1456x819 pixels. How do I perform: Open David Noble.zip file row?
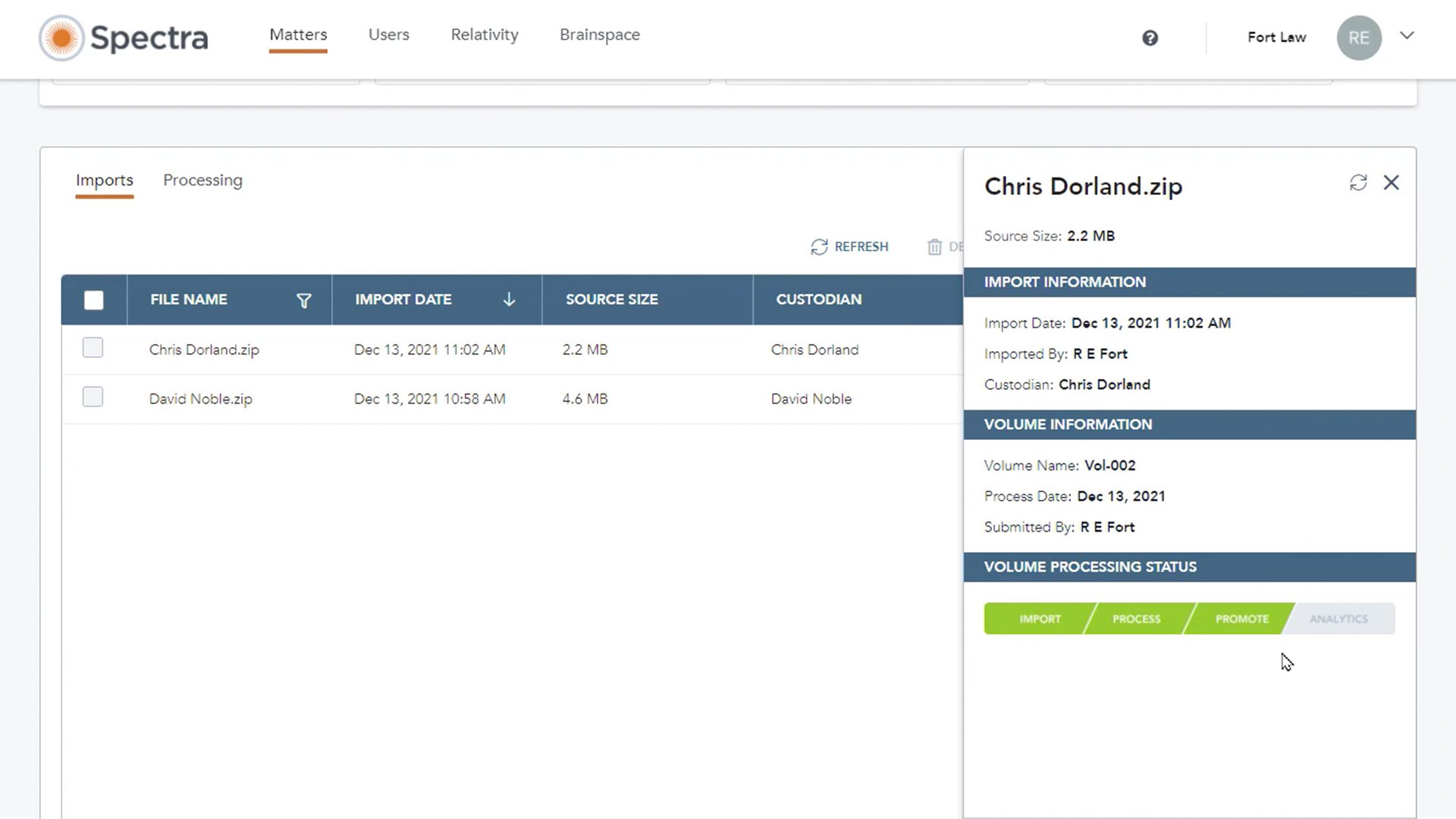click(200, 399)
